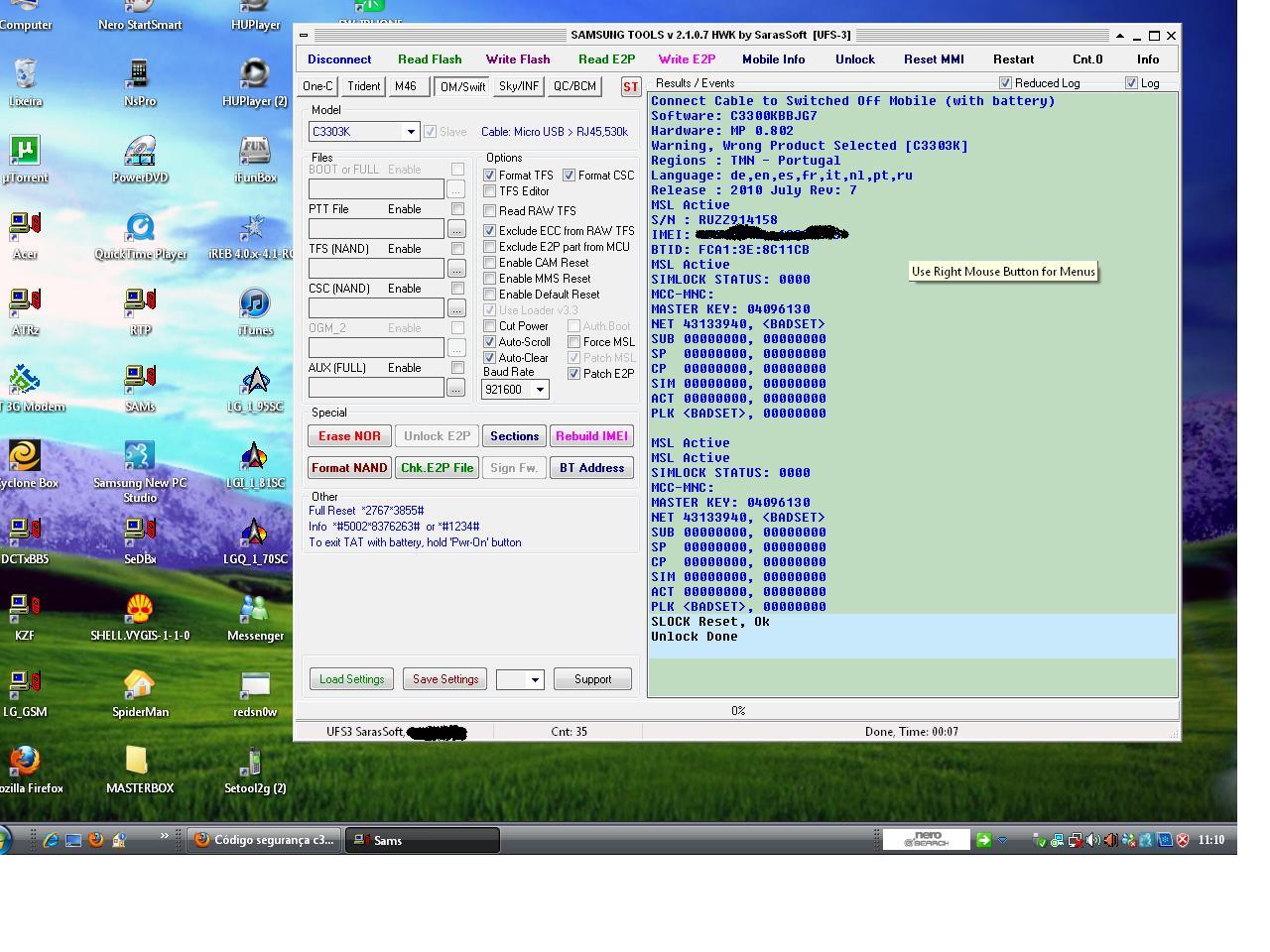Click the Format NAND button
The width and height of the screenshot is (1270, 952).
(x=349, y=468)
